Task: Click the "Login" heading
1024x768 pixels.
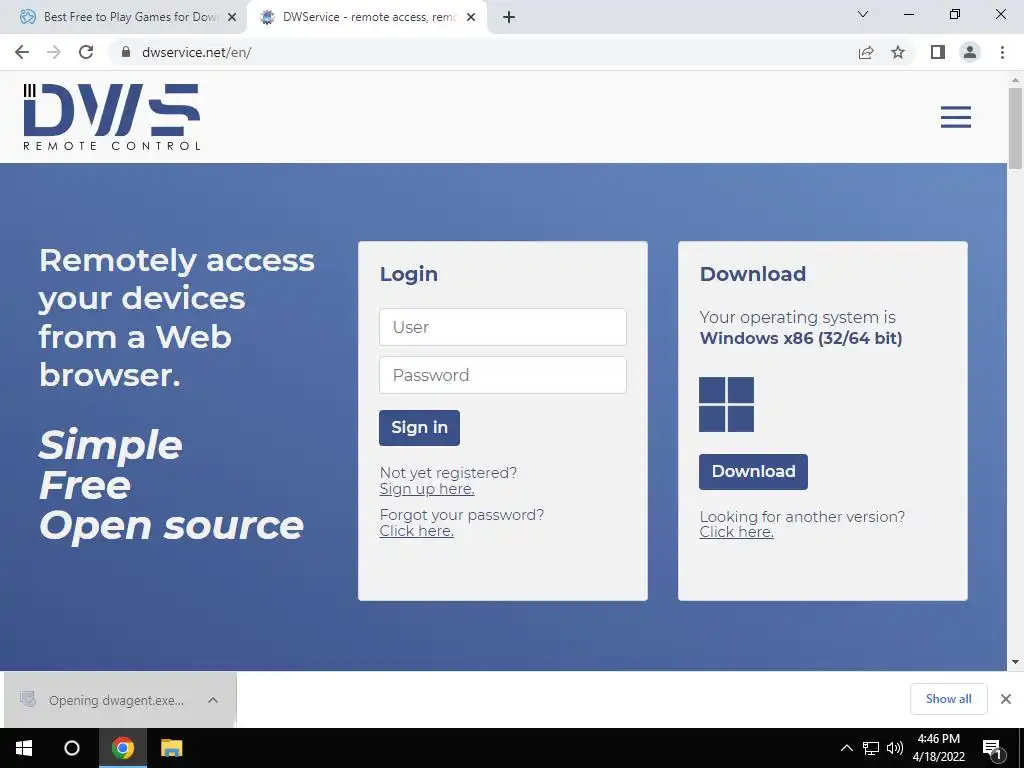Action: tap(409, 274)
